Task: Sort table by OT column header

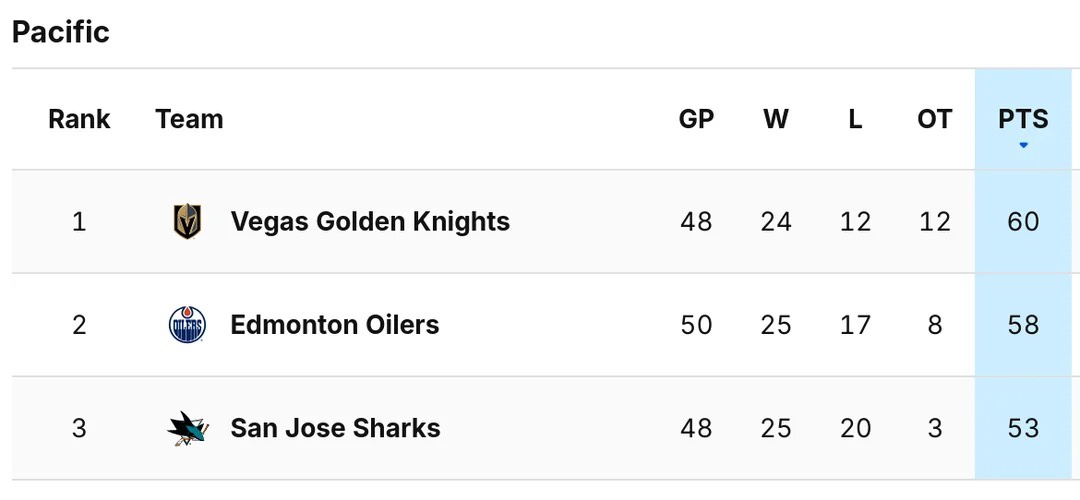Action: click(935, 120)
